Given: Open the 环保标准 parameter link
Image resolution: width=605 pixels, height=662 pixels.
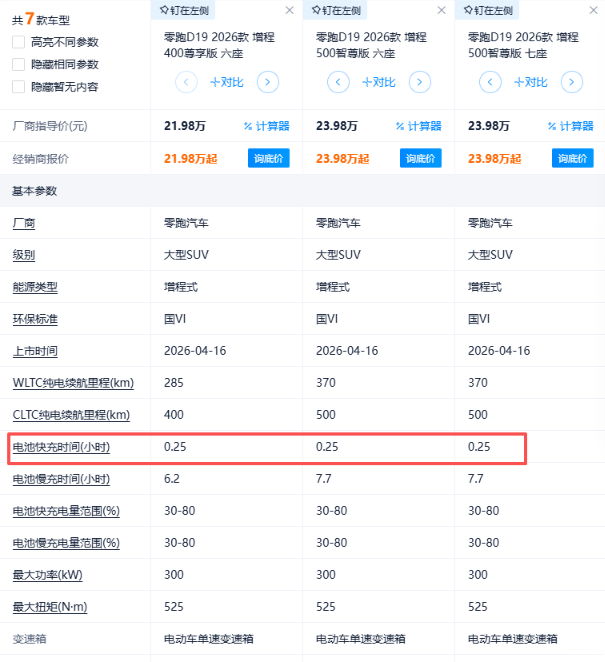Looking at the screenshot, I should pos(35,319).
